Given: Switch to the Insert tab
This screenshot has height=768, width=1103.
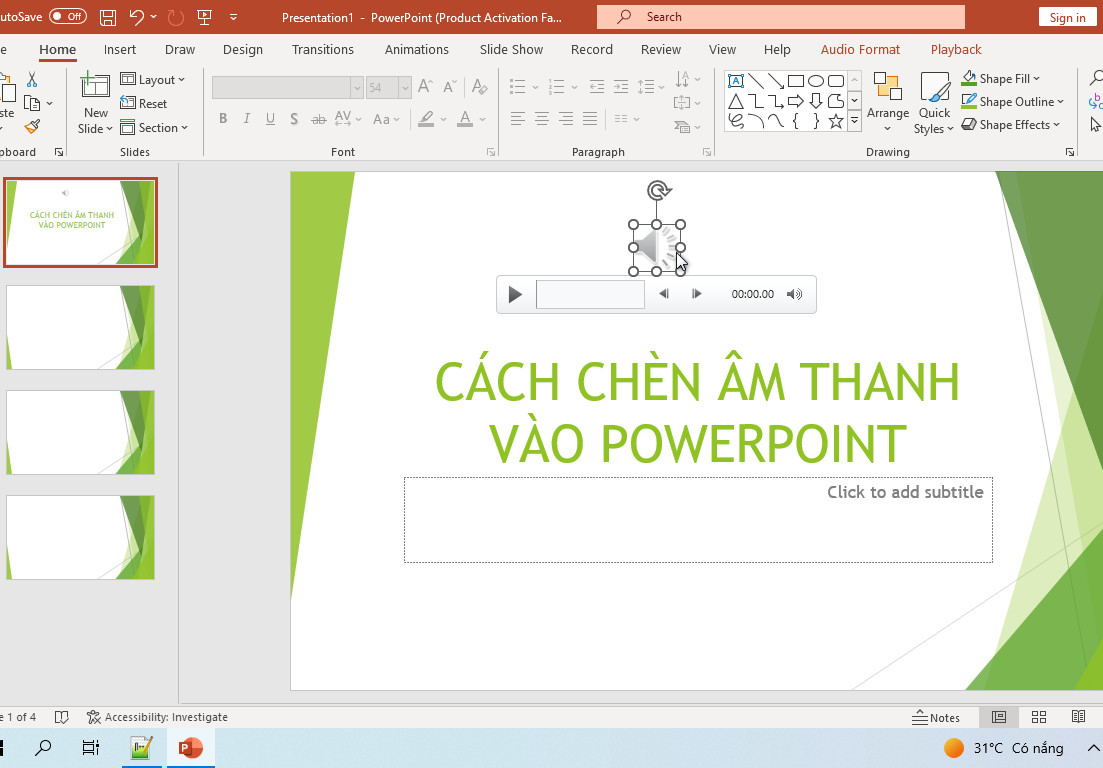Looking at the screenshot, I should (x=120, y=49).
